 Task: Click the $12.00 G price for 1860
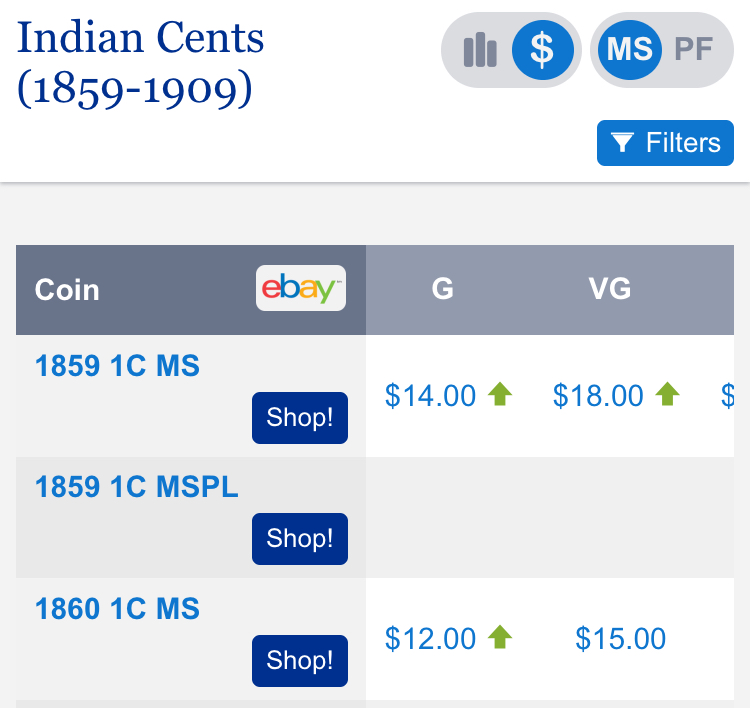tap(430, 639)
